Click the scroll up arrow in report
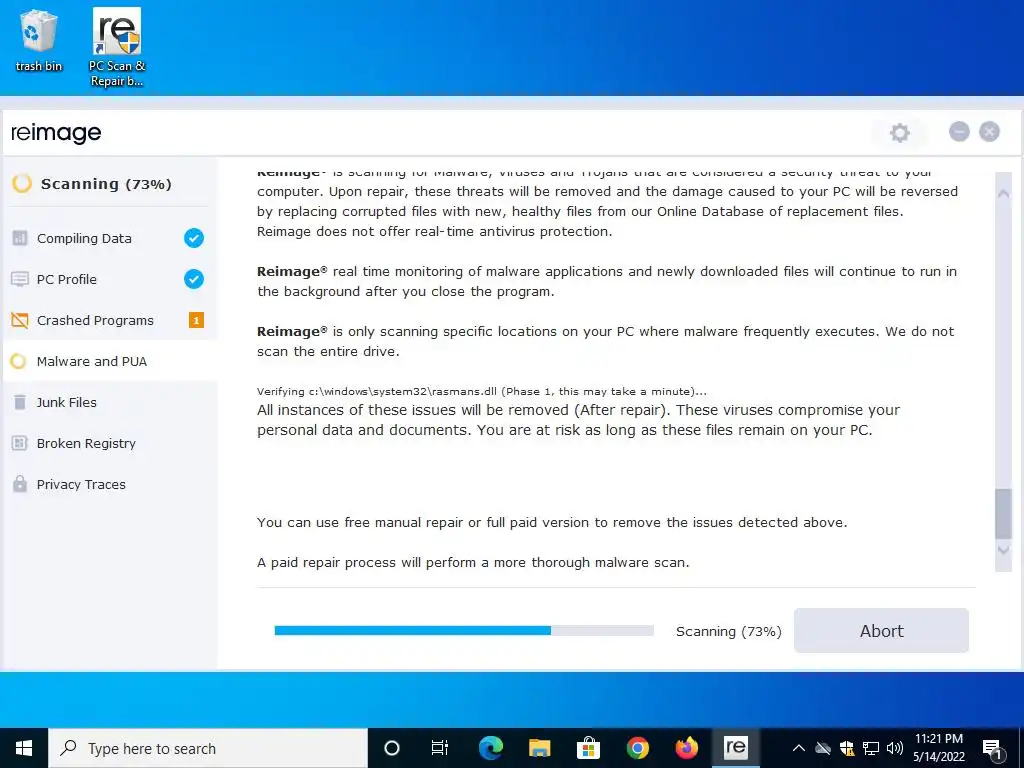Viewport: 1024px width, 768px height. (1003, 194)
